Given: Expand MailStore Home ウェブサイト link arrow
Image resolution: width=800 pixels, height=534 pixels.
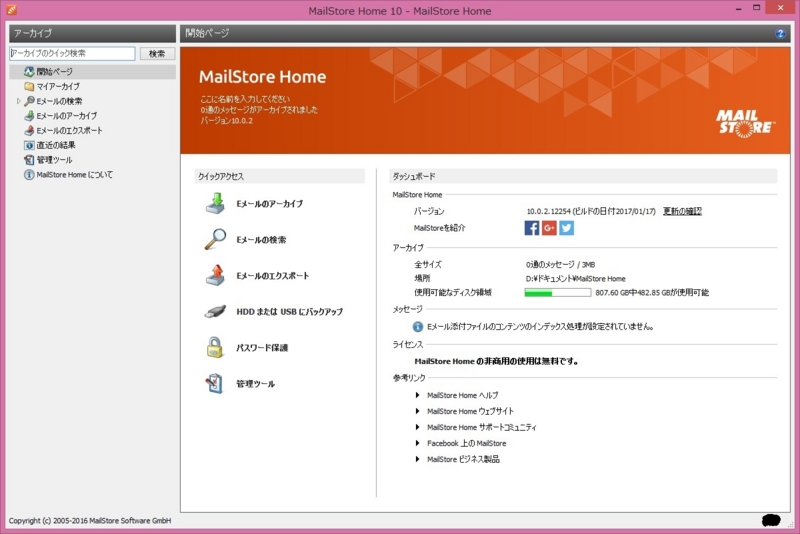Looking at the screenshot, I should (x=417, y=411).
